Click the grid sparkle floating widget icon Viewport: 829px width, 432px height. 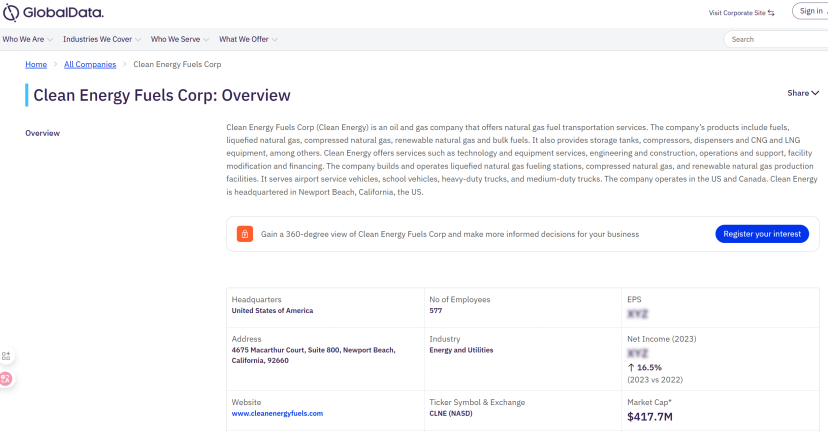[6, 356]
